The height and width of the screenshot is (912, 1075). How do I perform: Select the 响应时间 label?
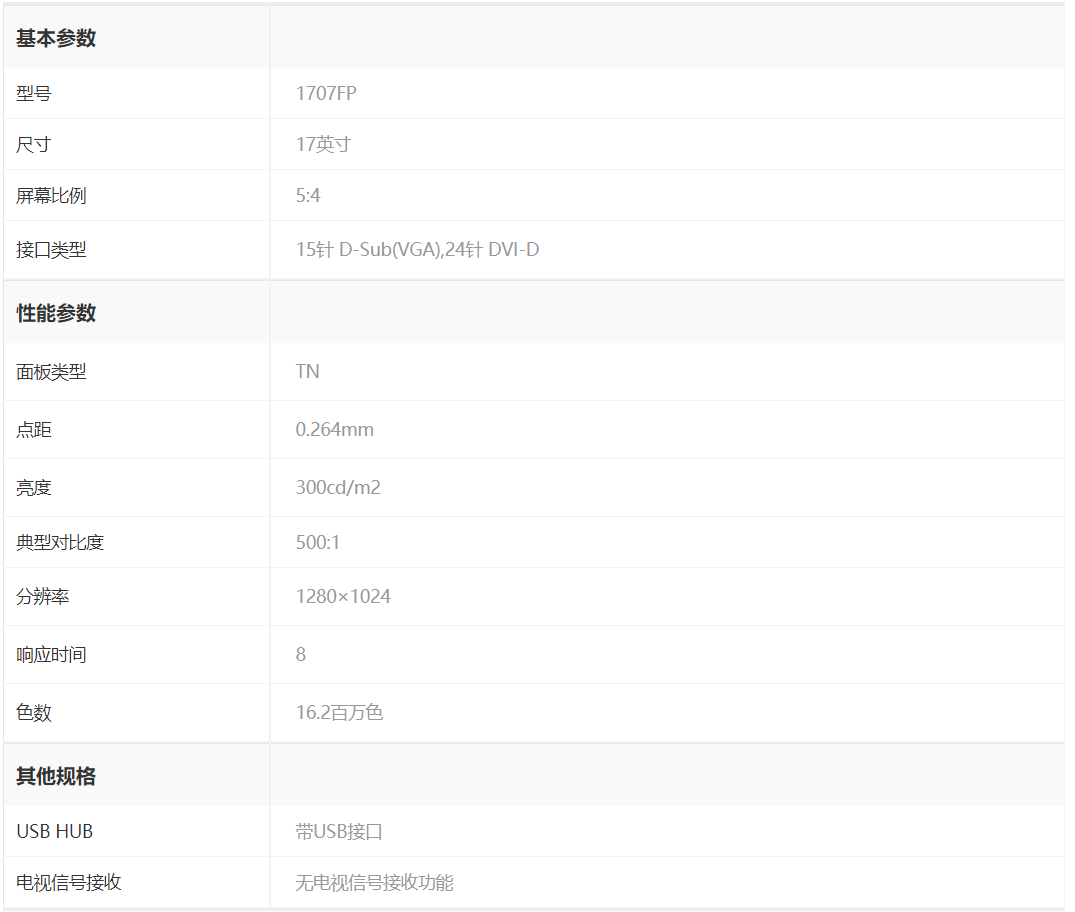(51, 655)
